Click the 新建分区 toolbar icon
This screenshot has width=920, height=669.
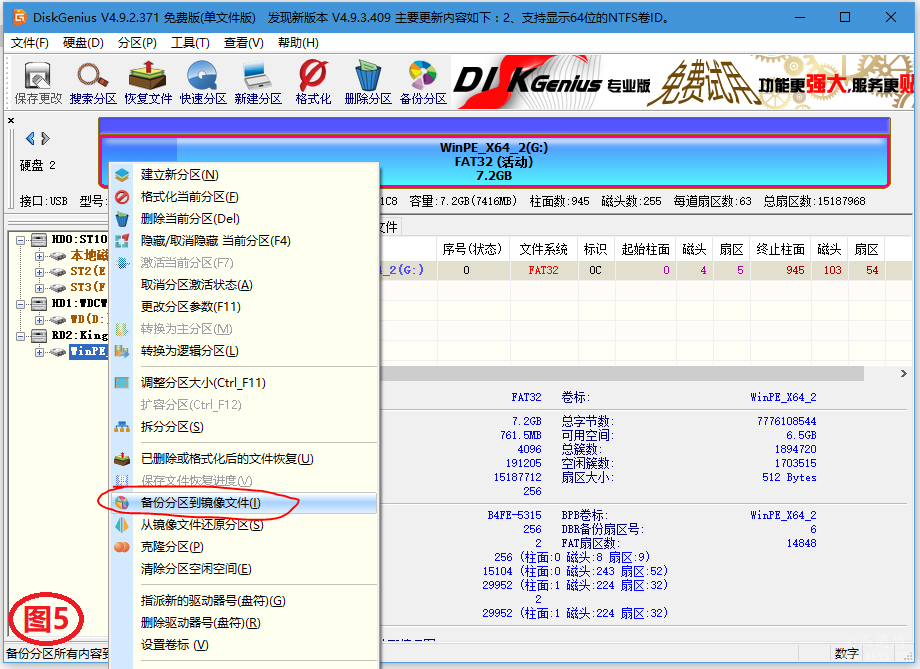click(x=258, y=83)
